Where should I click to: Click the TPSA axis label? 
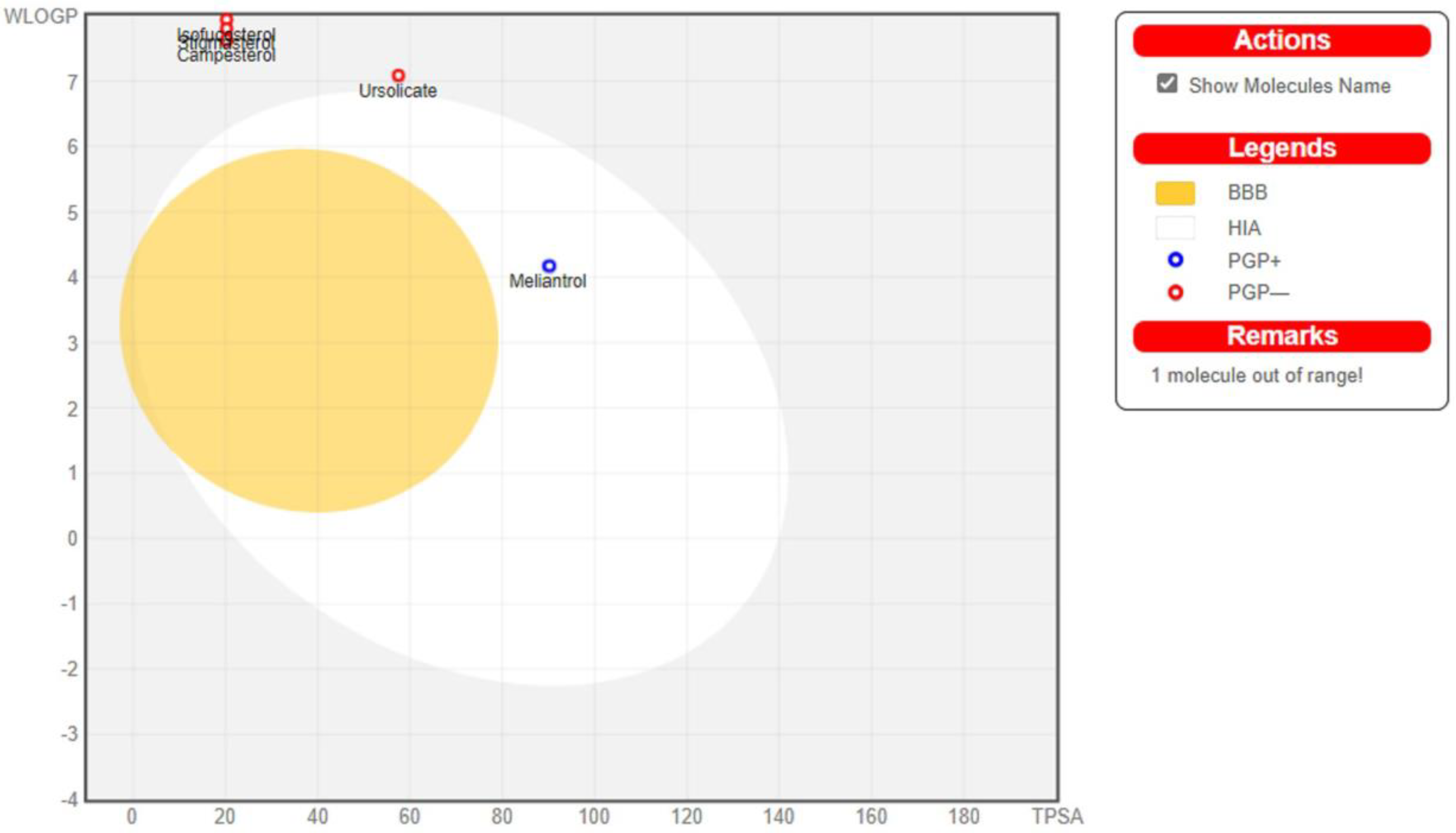(x=1057, y=816)
